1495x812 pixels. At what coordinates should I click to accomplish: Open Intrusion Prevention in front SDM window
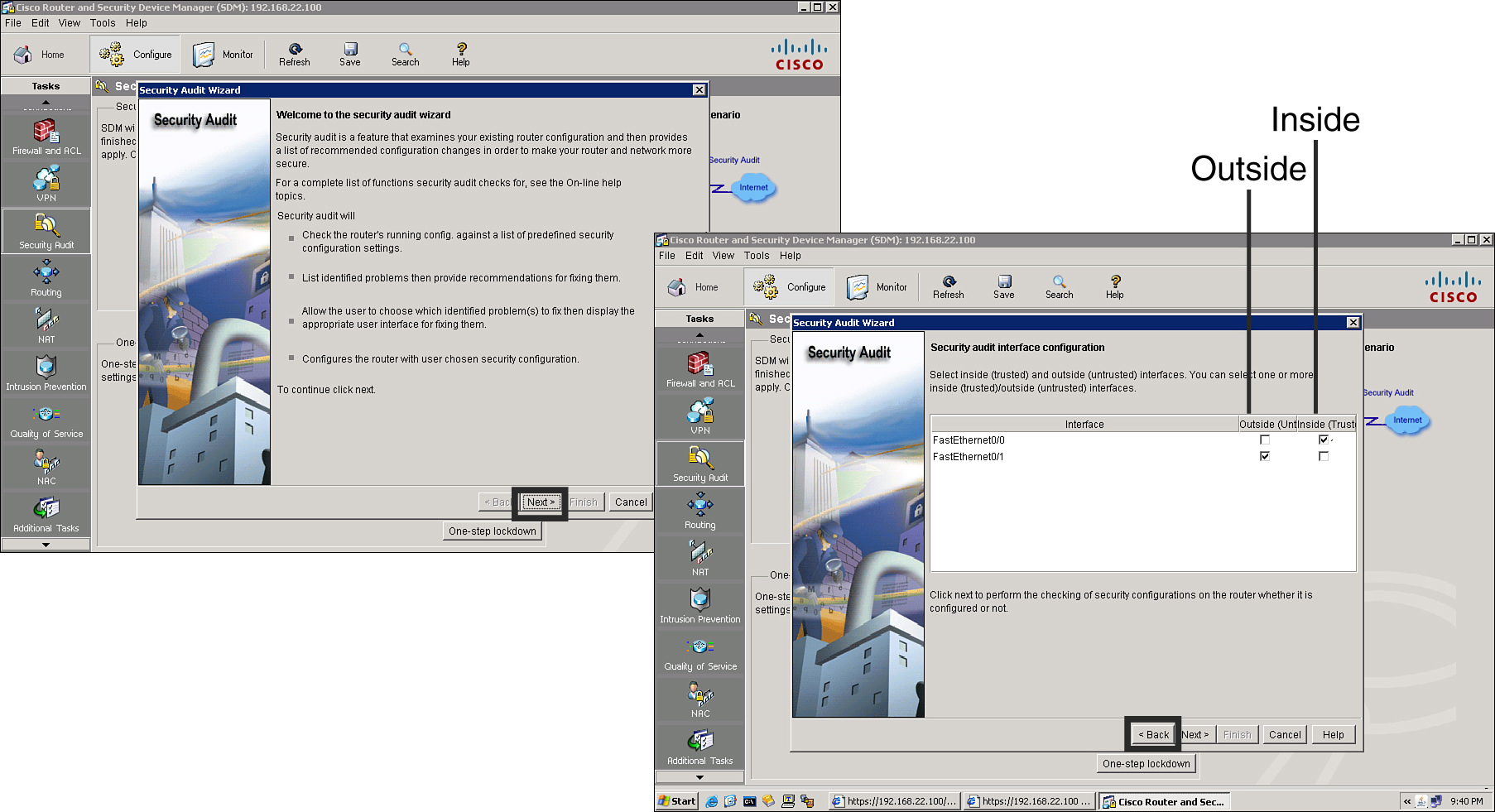click(x=700, y=605)
